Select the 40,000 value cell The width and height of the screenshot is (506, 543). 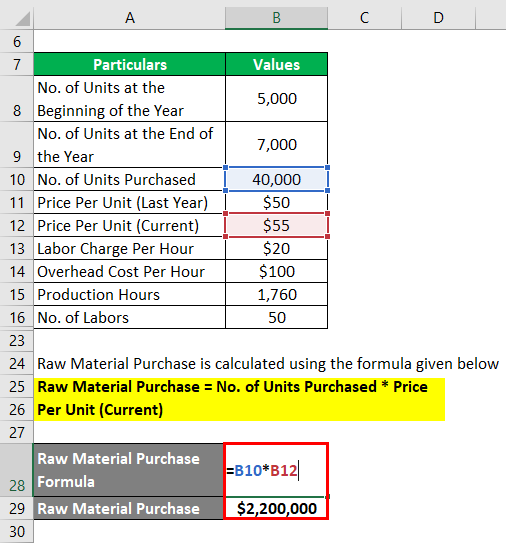click(276, 179)
